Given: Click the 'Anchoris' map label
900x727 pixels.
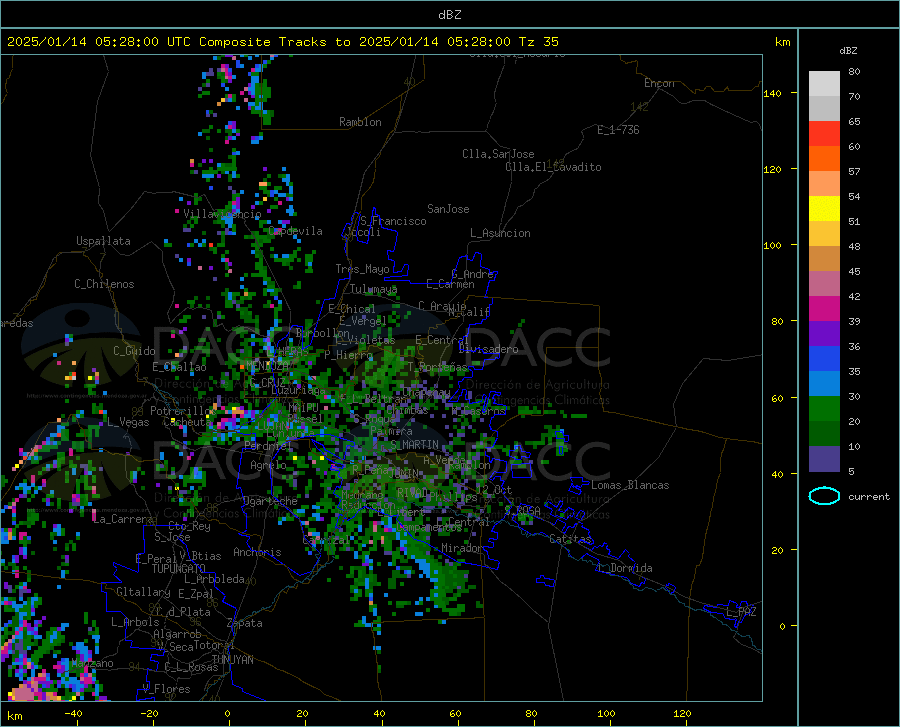Looking at the screenshot, I should point(257,552).
